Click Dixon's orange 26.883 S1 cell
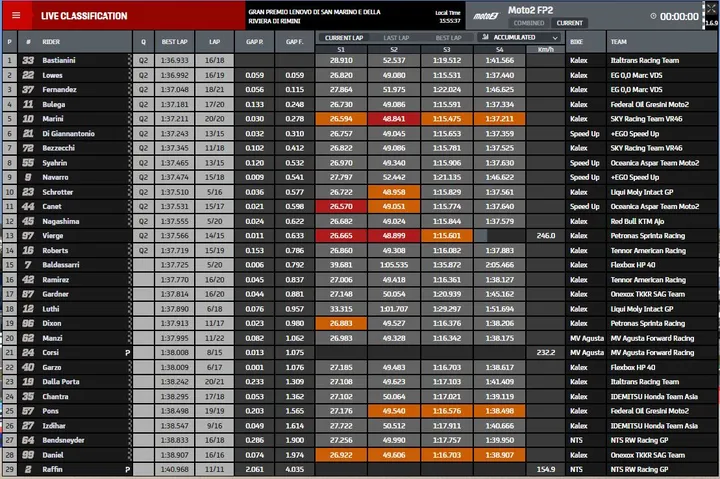This screenshot has width=720, height=479. [x=341, y=323]
